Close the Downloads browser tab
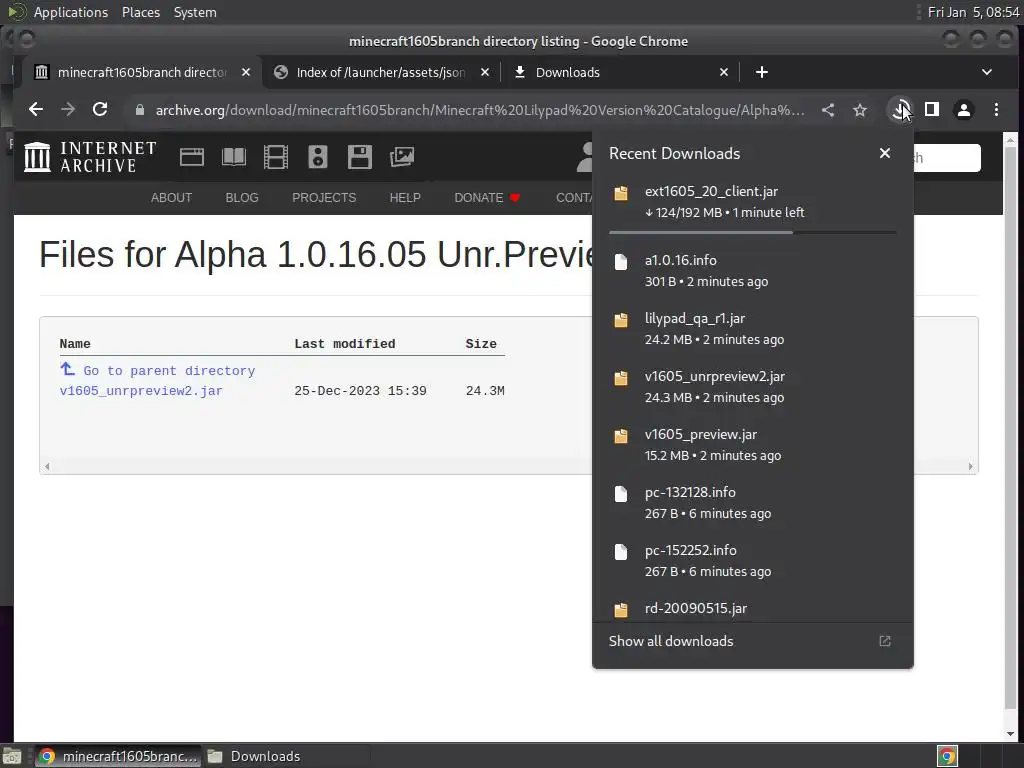This screenshot has width=1024, height=768. tap(724, 72)
